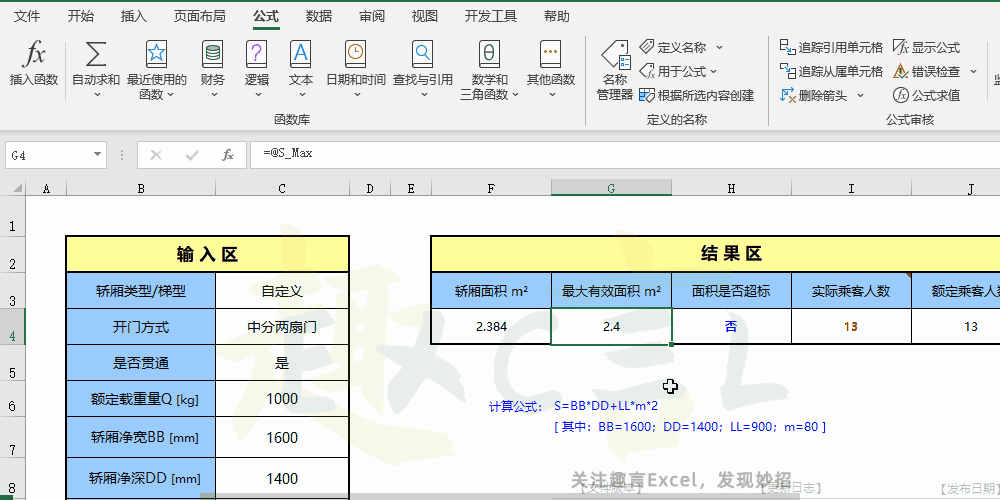
Task: Select the cell with car depth 1400
Action: coord(282,478)
